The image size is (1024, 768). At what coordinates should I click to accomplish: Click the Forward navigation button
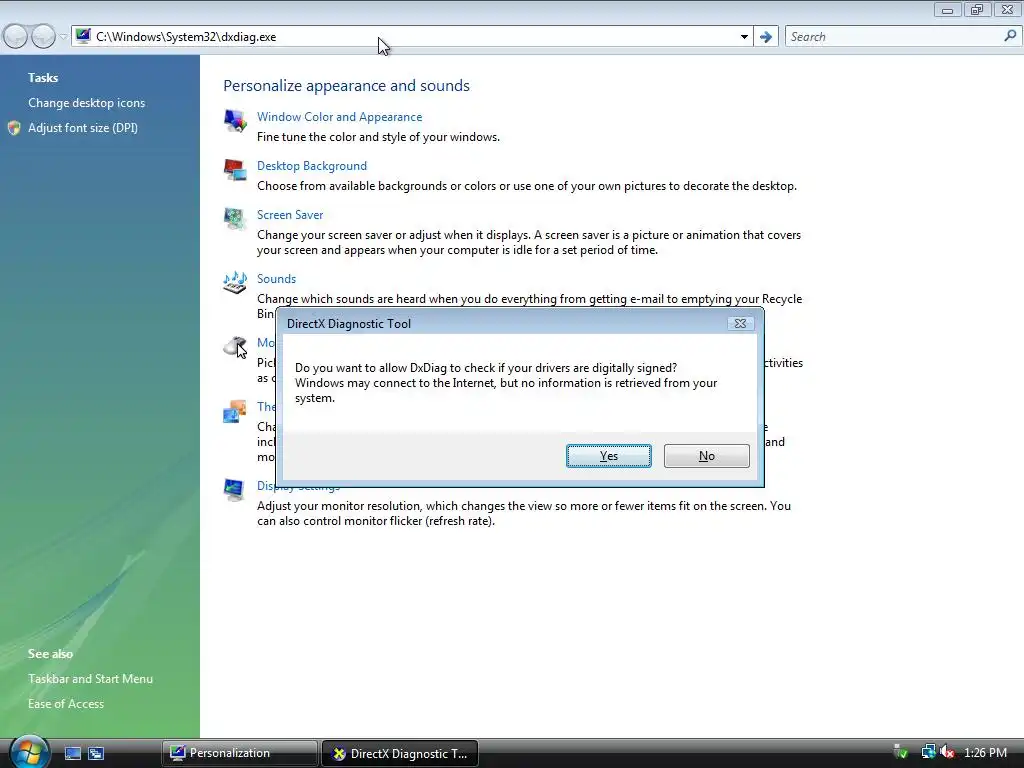43,37
